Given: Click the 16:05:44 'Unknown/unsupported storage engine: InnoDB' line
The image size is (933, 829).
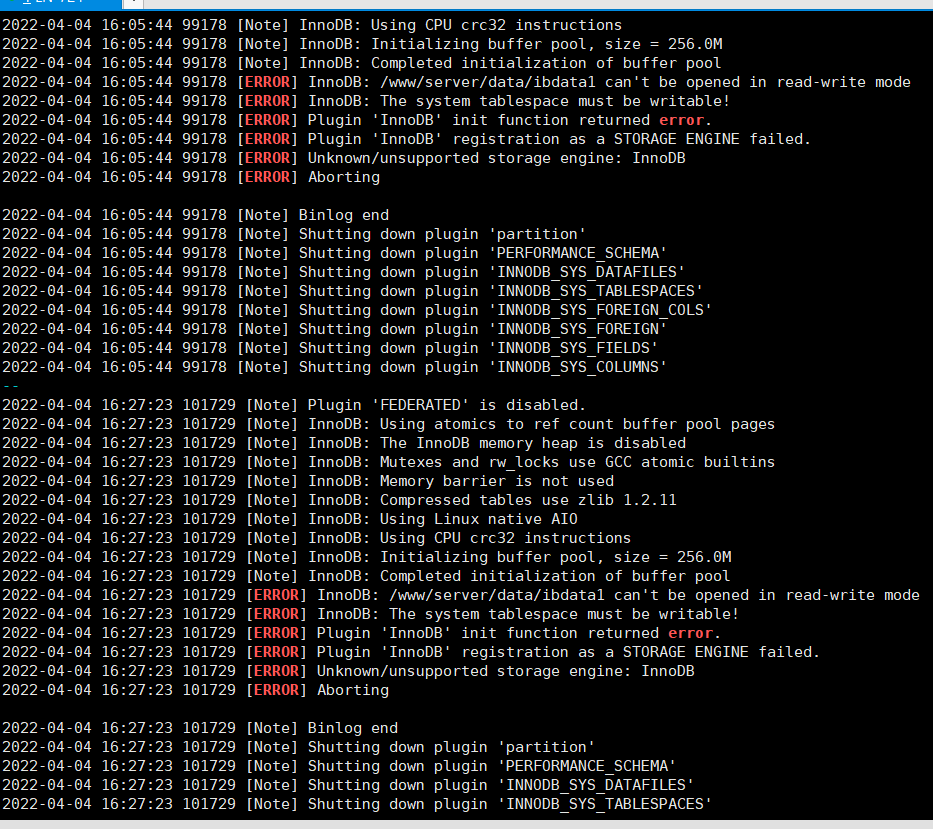Looking at the screenshot, I should (344, 158).
